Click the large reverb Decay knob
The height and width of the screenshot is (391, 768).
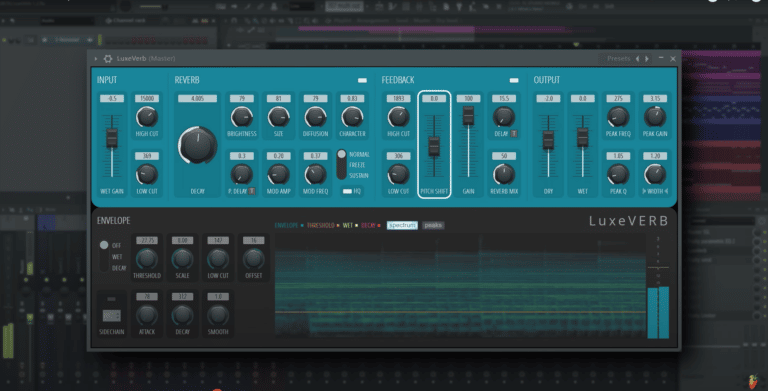(197, 146)
